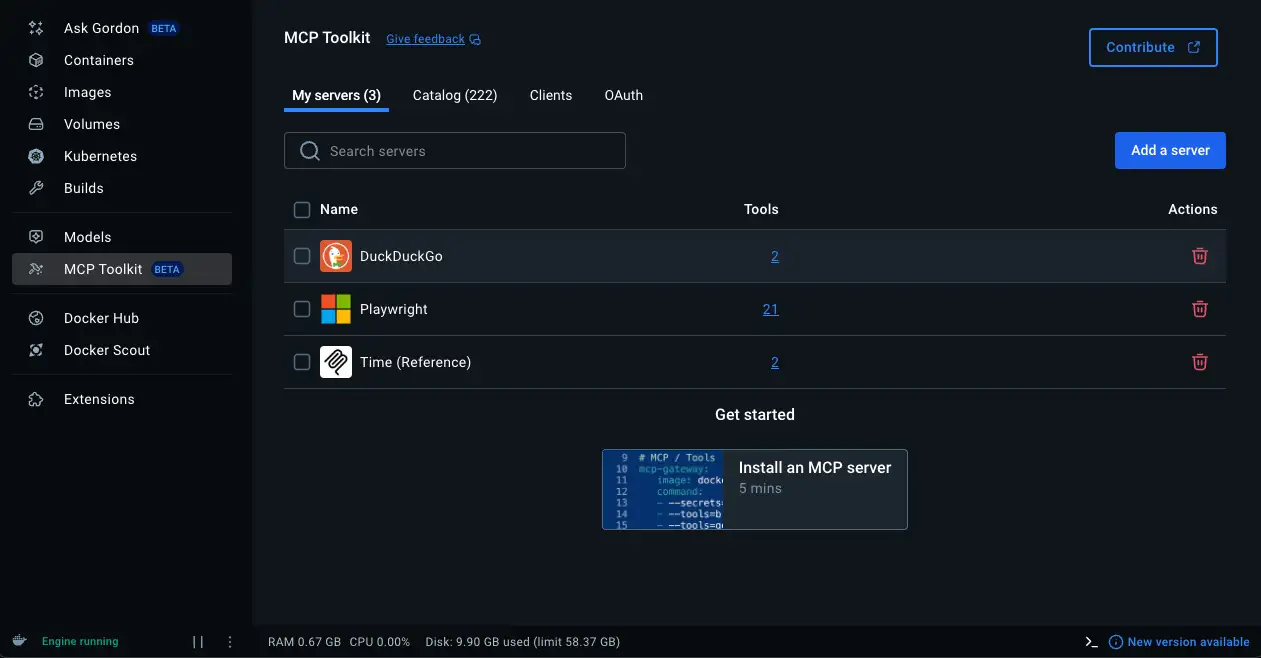Click the Engine running status text
Screen dimensions: 1261x658
click(x=80, y=641)
